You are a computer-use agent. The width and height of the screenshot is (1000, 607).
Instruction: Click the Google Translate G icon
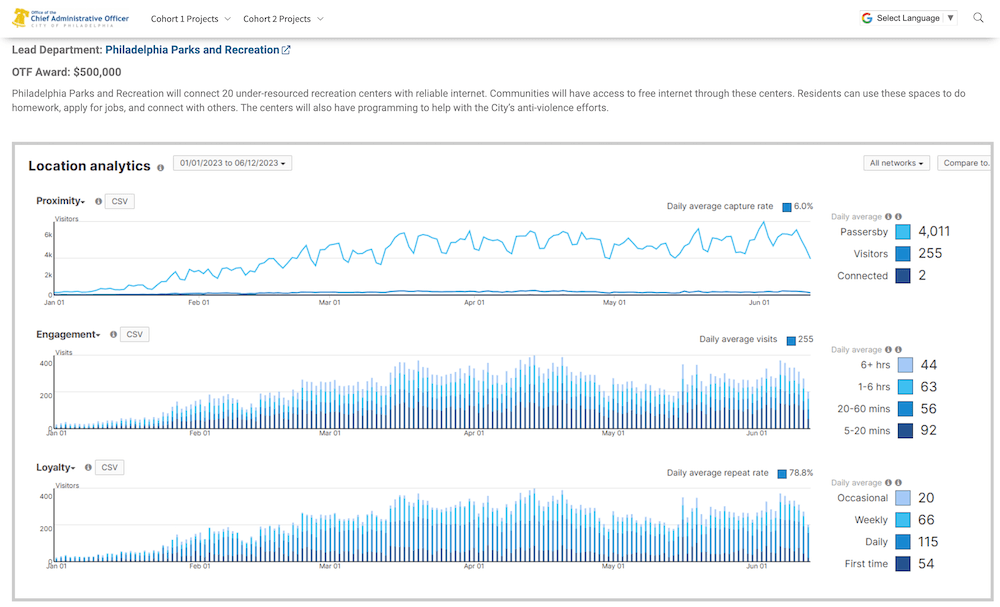point(867,18)
